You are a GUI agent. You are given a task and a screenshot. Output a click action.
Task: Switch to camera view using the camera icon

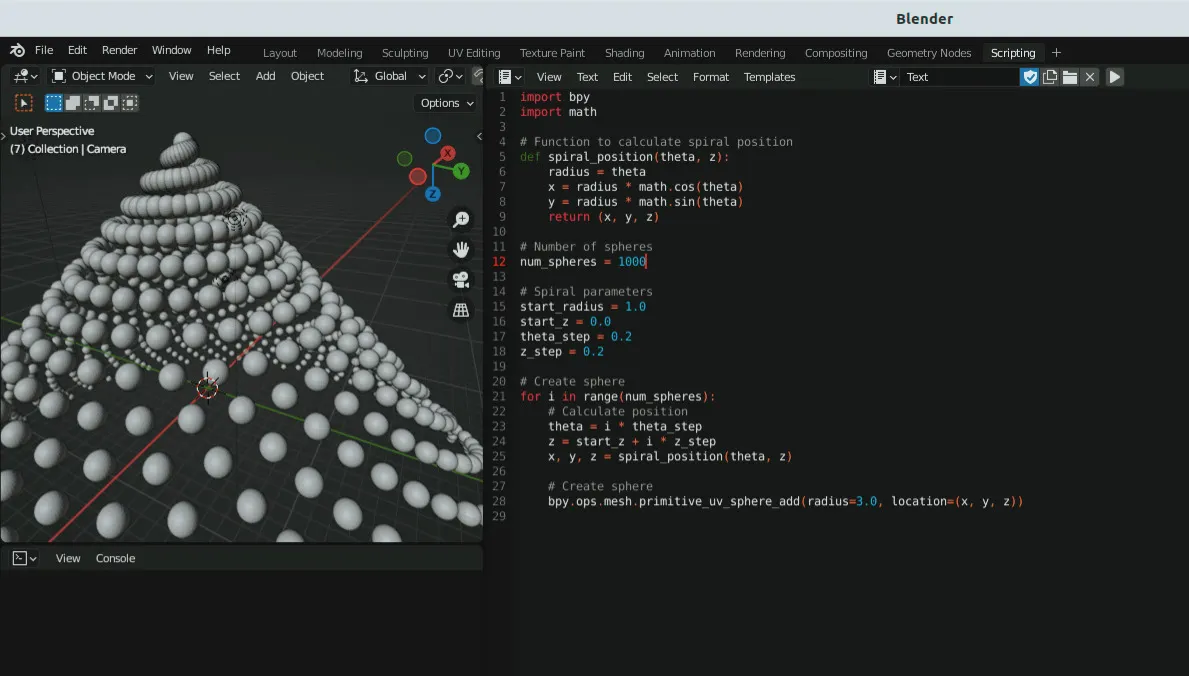click(460, 281)
